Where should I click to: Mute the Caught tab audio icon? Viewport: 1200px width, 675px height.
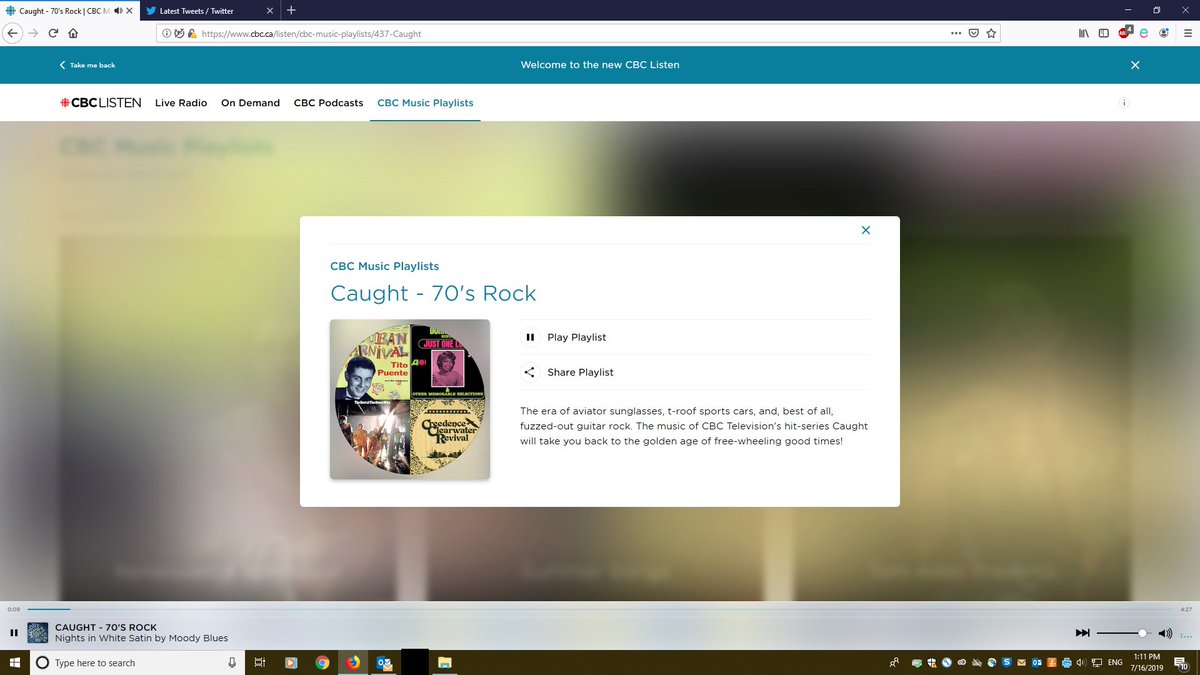point(119,10)
